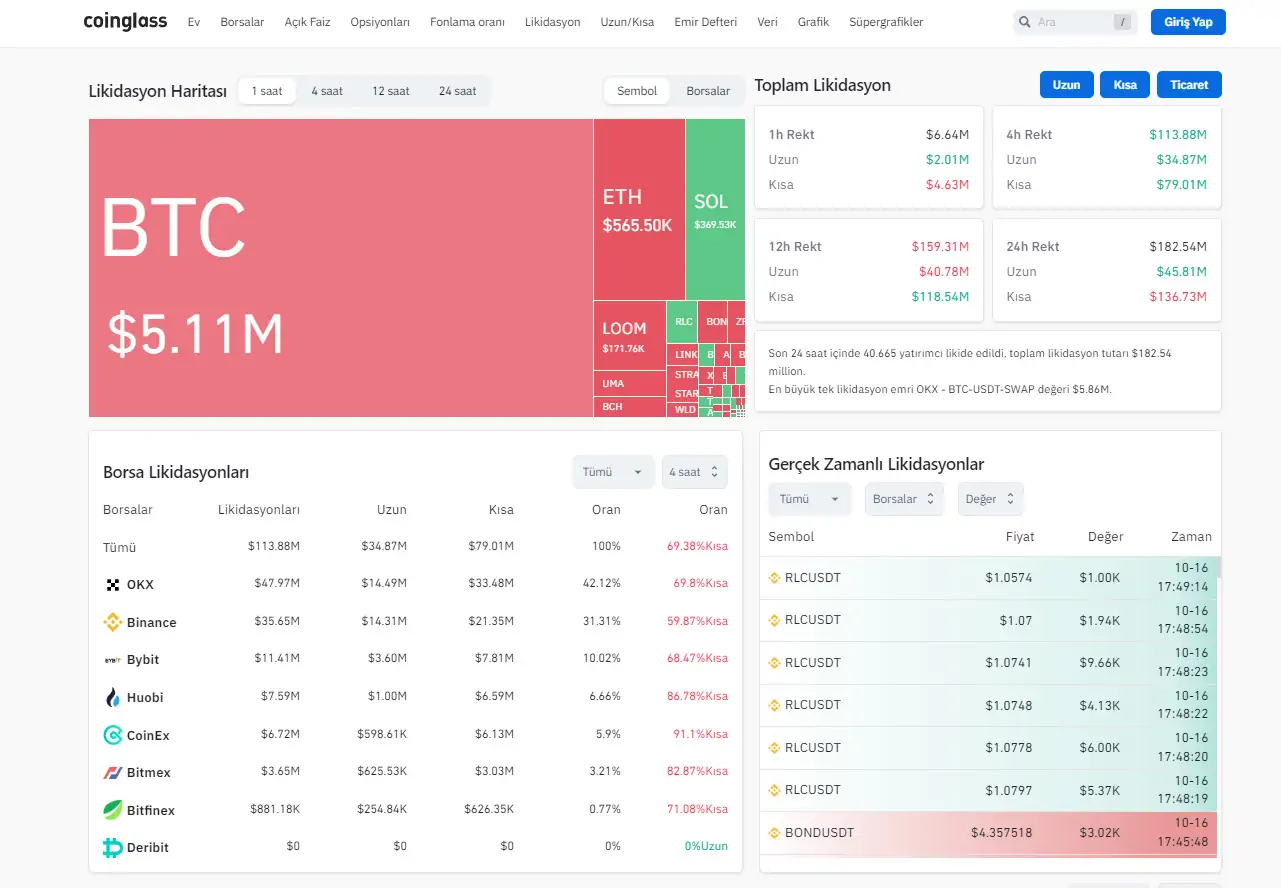1281x888 pixels.
Task: Click the Kısa button
Action: 1125,85
